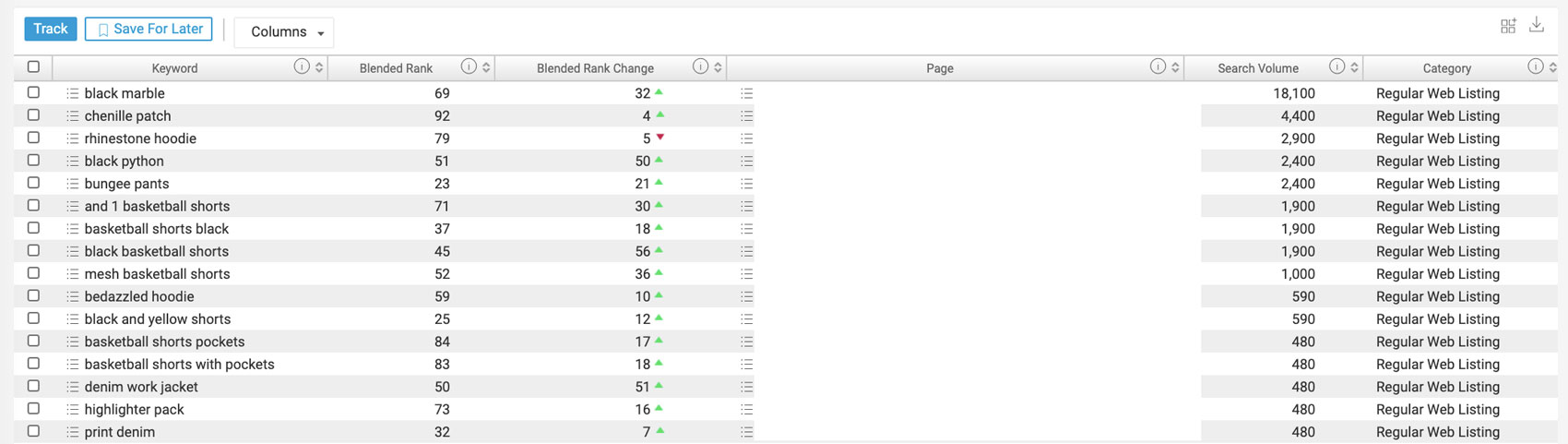Click the download export icon
Image resolution: width=1568 pixels, height=444 pixels.
(1536, 26)
